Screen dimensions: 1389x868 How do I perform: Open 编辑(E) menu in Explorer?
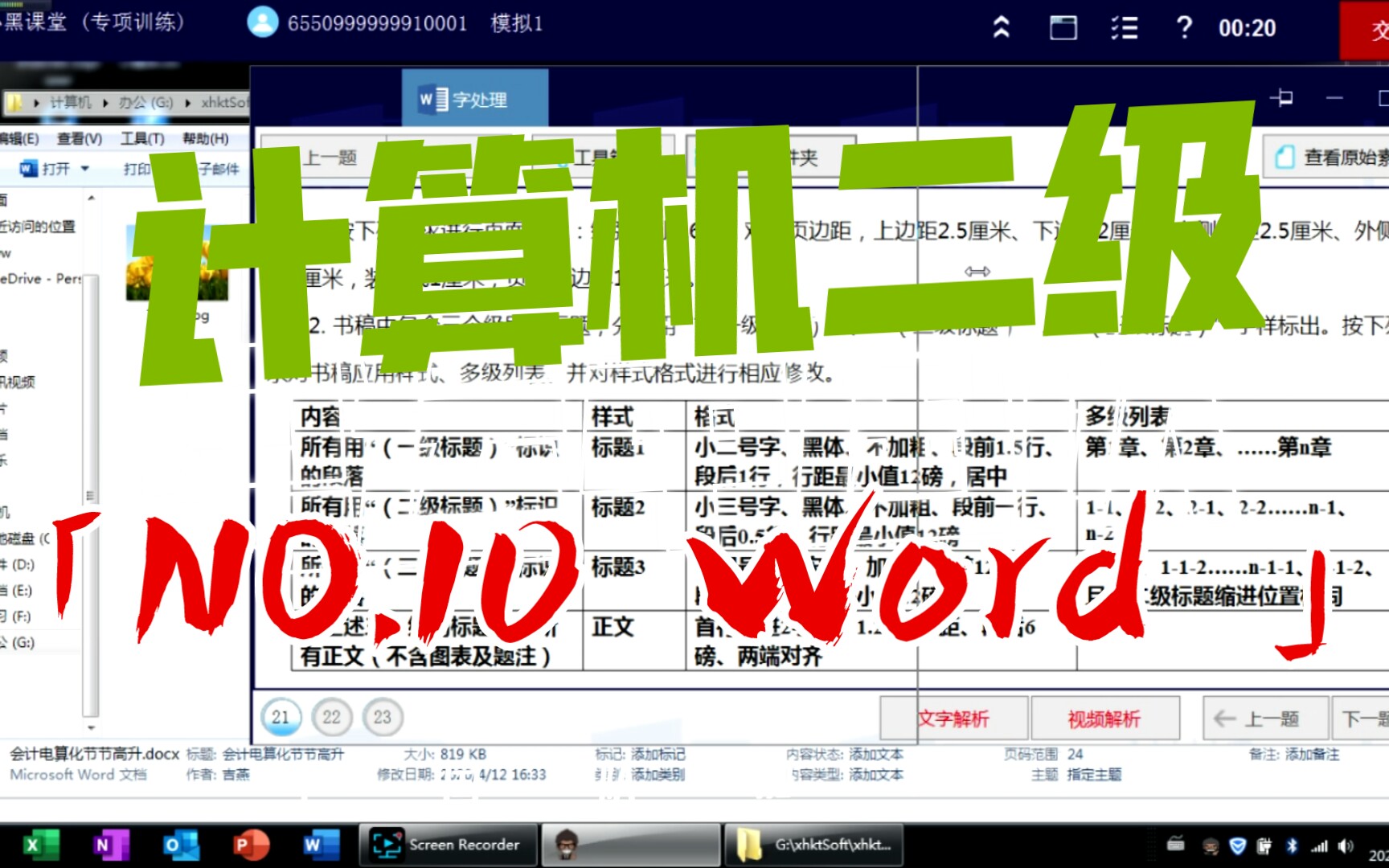pyautogui.click(x=18, y=138)
